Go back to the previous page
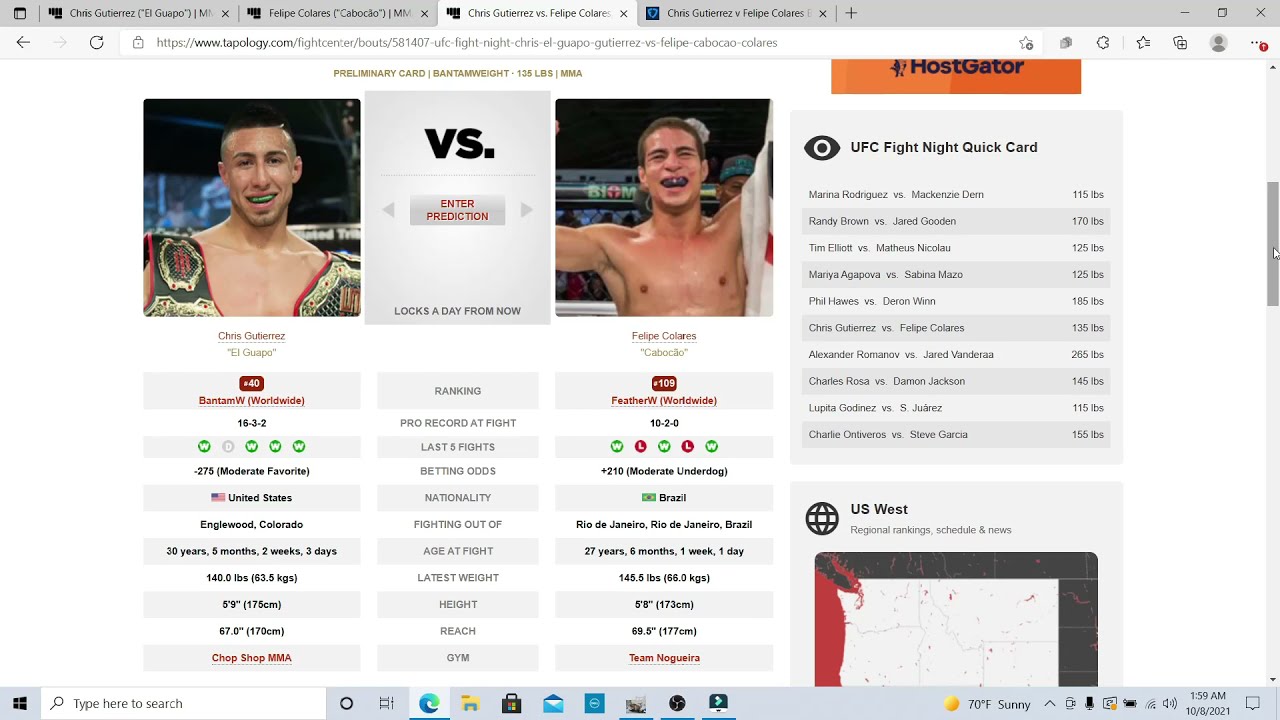Viewport: 1280px width, 720px height. click(x=23, y=43)
